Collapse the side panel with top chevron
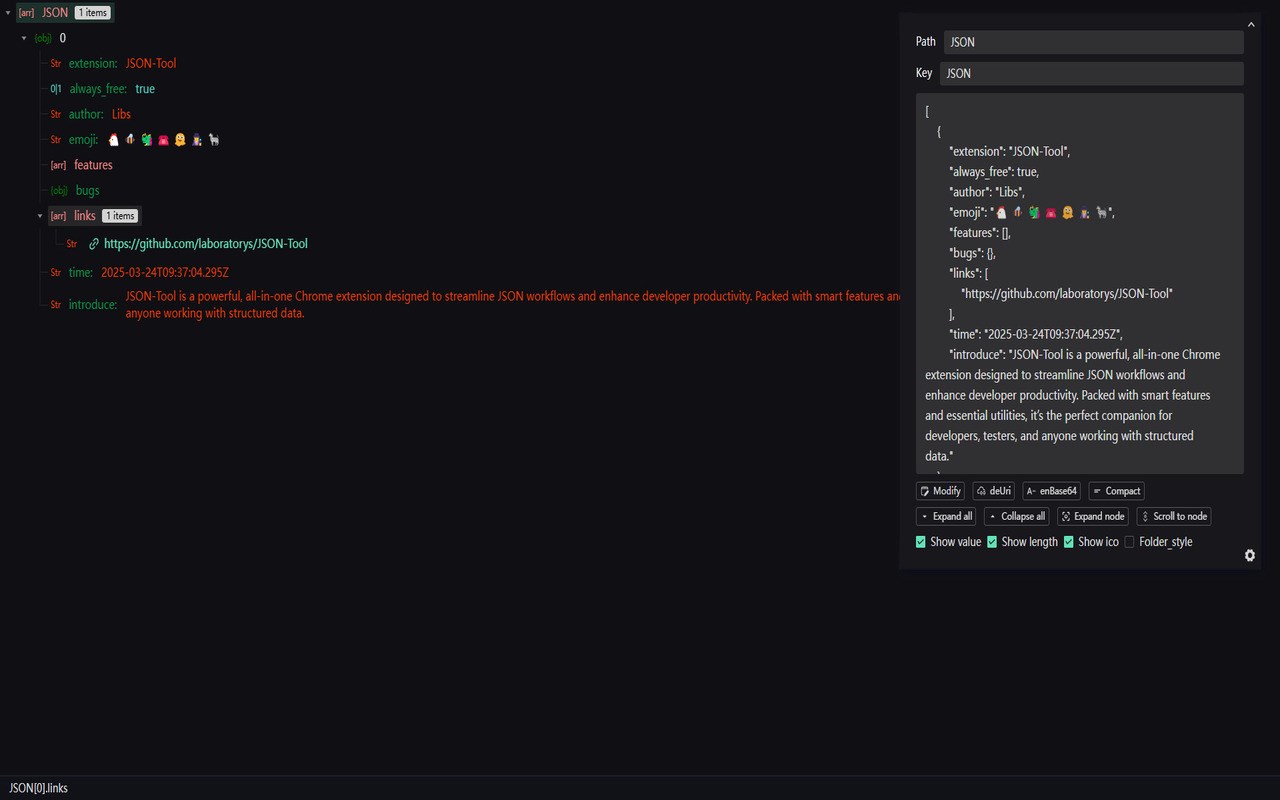This screenshot has width=1280, height=800. [1251, 24]
